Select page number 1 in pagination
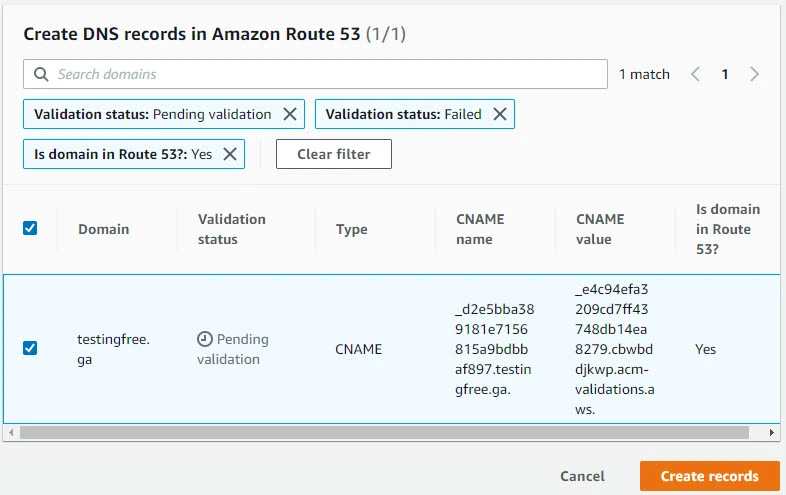 (725, 74)
